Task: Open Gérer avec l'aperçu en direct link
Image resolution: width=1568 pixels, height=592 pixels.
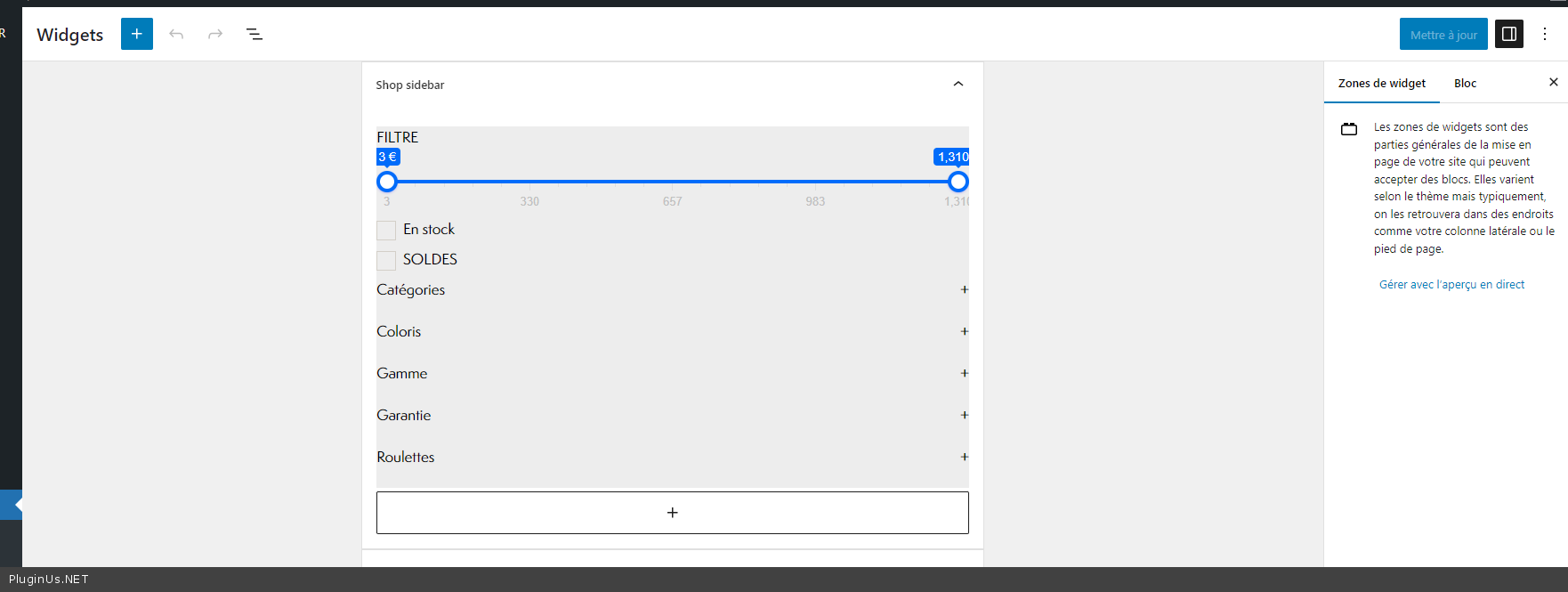Action: [1451, 285]
